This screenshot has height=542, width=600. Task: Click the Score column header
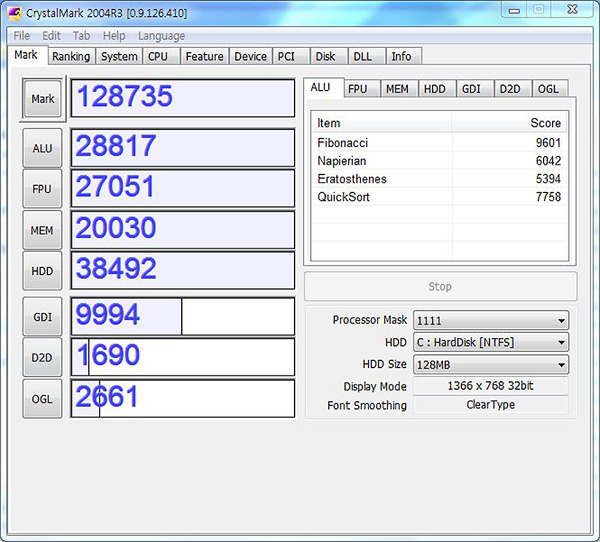510,123
